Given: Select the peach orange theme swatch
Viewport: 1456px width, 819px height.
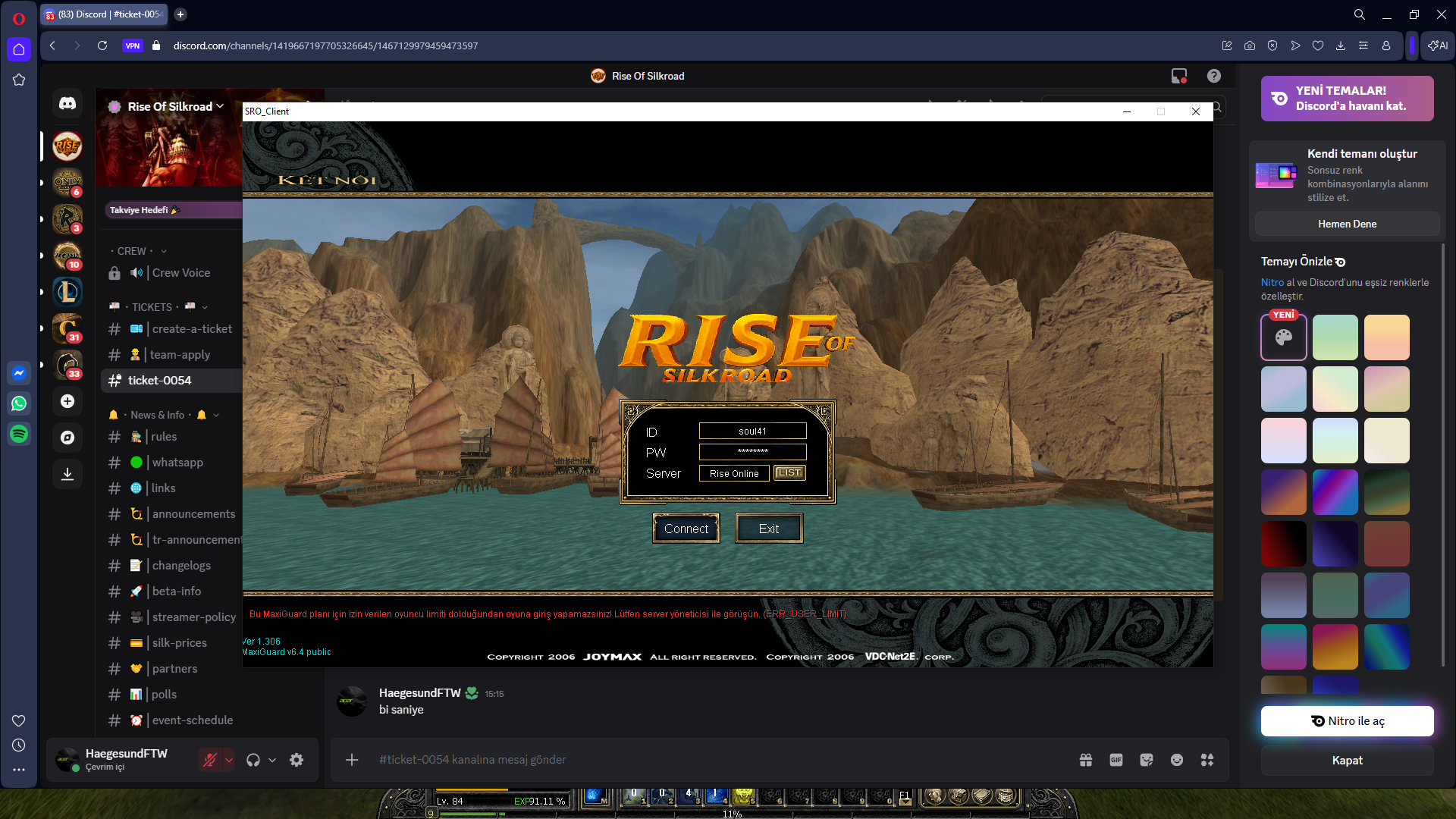Looking at the screenshot, I should coord(1387,337).
